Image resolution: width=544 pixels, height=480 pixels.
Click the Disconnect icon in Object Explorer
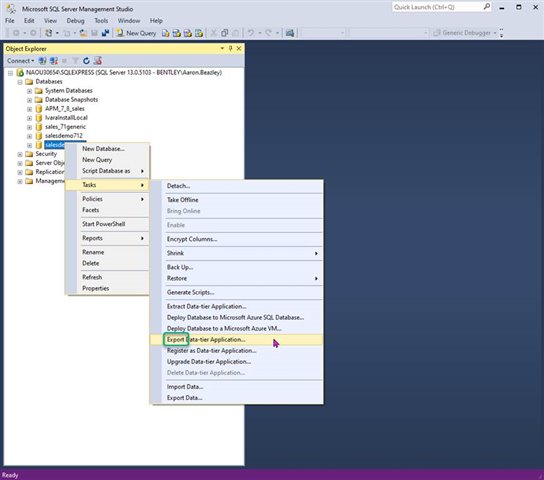(x=53, y=61)
